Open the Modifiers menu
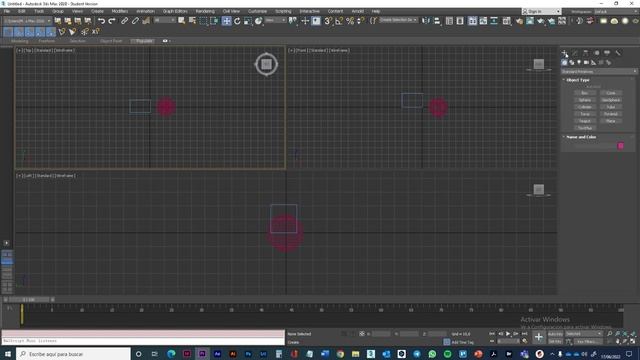 coord(120,11)
